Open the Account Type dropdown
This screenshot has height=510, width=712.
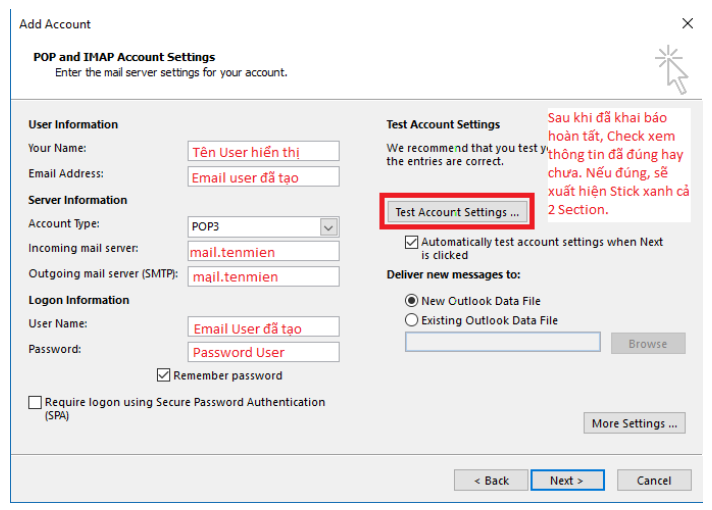coord(328,227)
